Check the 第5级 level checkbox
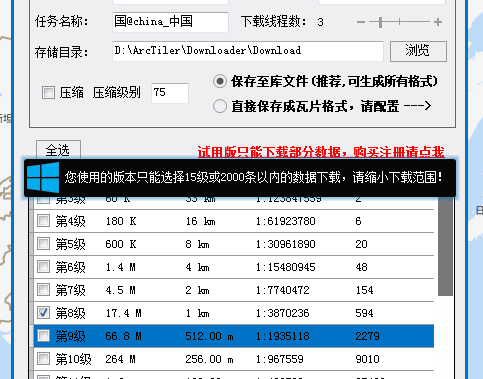The height and width of the screenshot is (379, 483). (43, 244)
